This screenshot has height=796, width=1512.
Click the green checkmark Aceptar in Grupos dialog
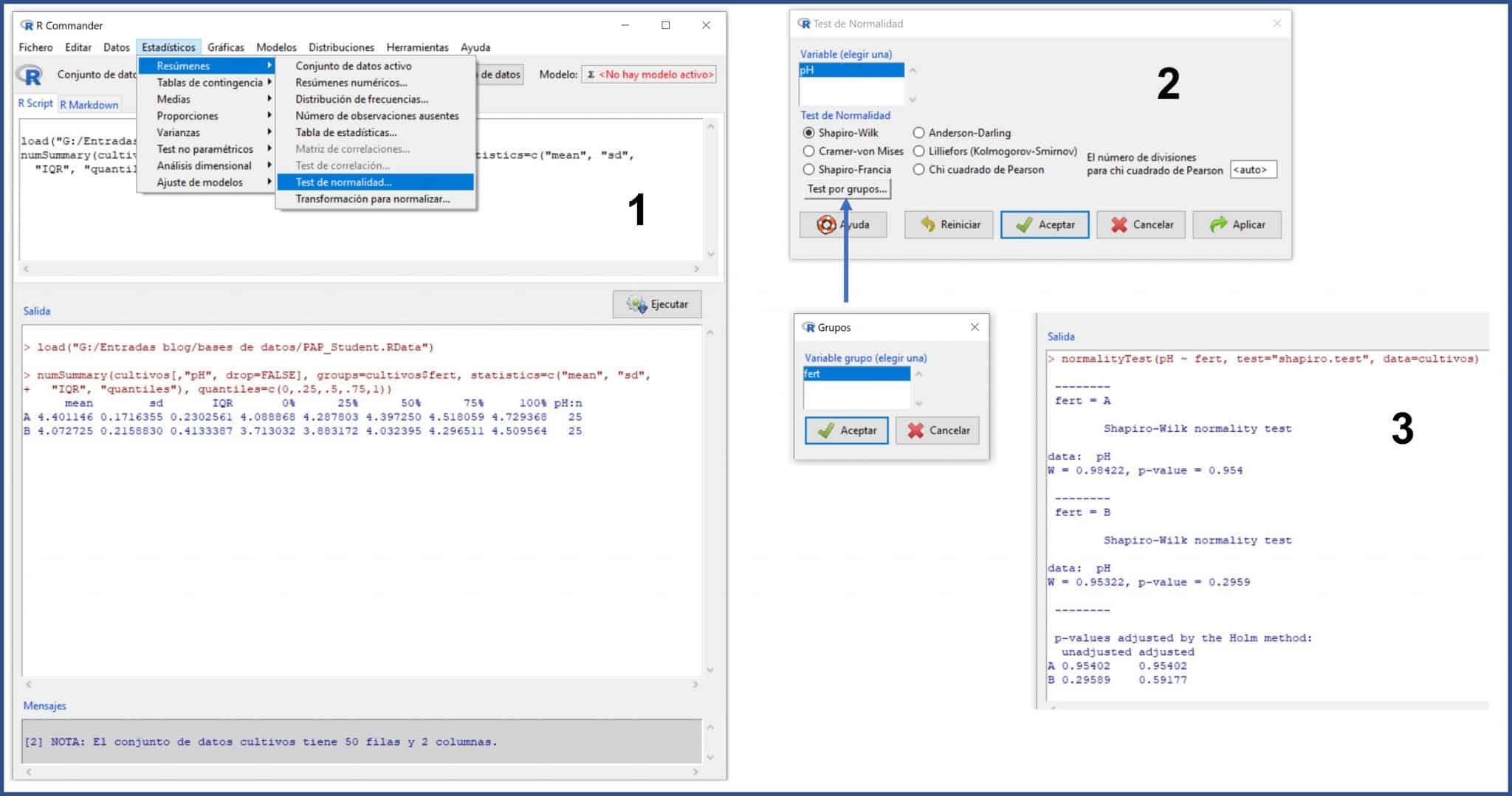coord(826,430)
